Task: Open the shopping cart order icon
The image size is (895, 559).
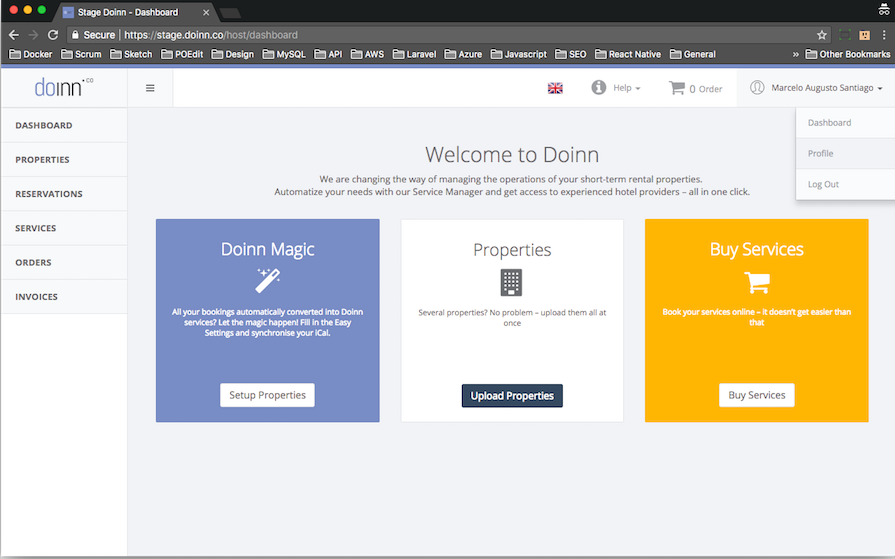Action: coord(677,88)
